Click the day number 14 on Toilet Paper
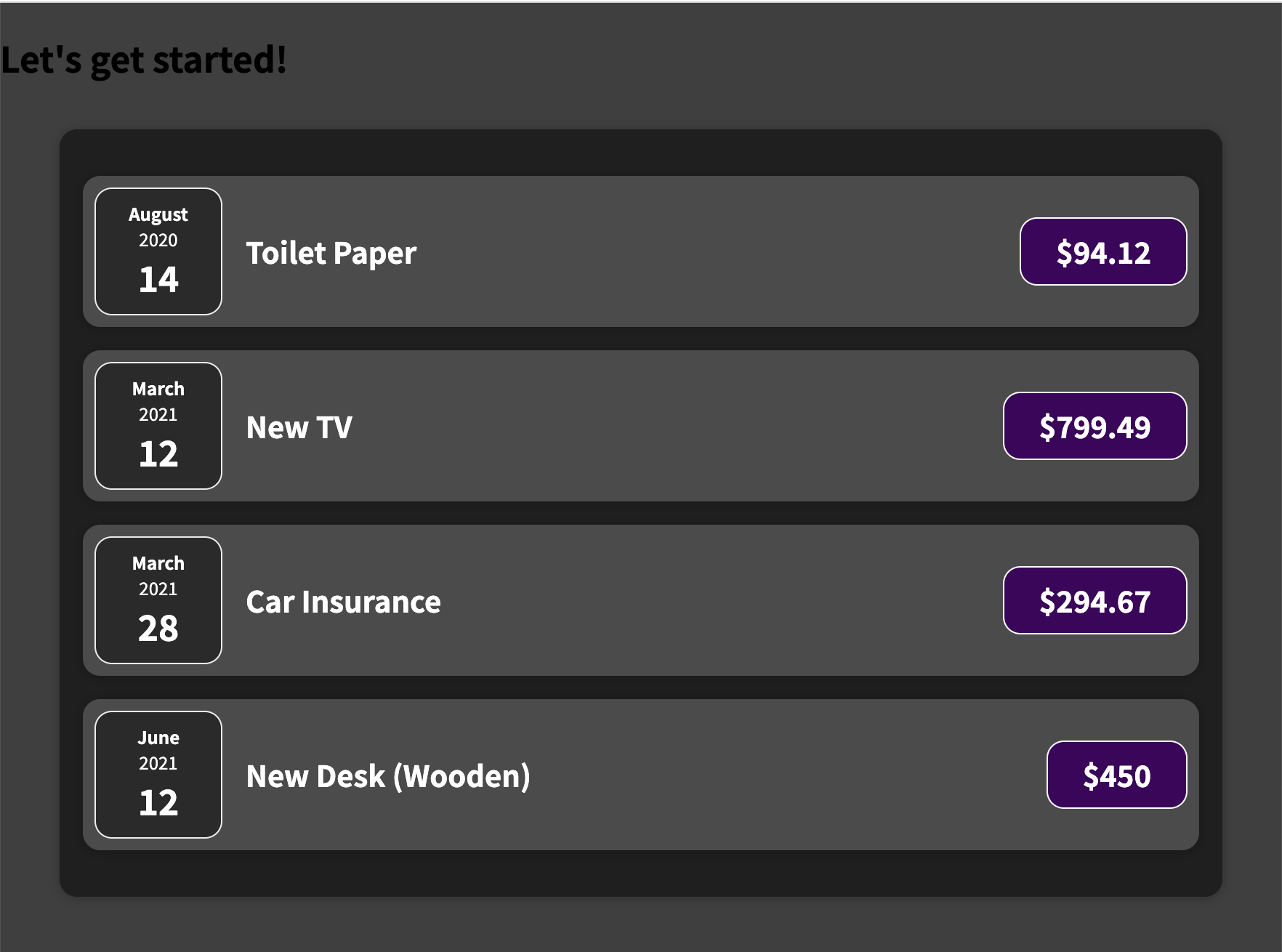 click(x=158, y=280)
